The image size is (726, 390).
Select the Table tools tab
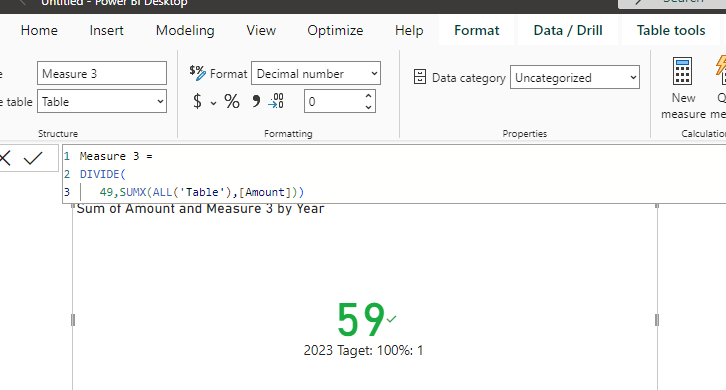tap(671, 31)
